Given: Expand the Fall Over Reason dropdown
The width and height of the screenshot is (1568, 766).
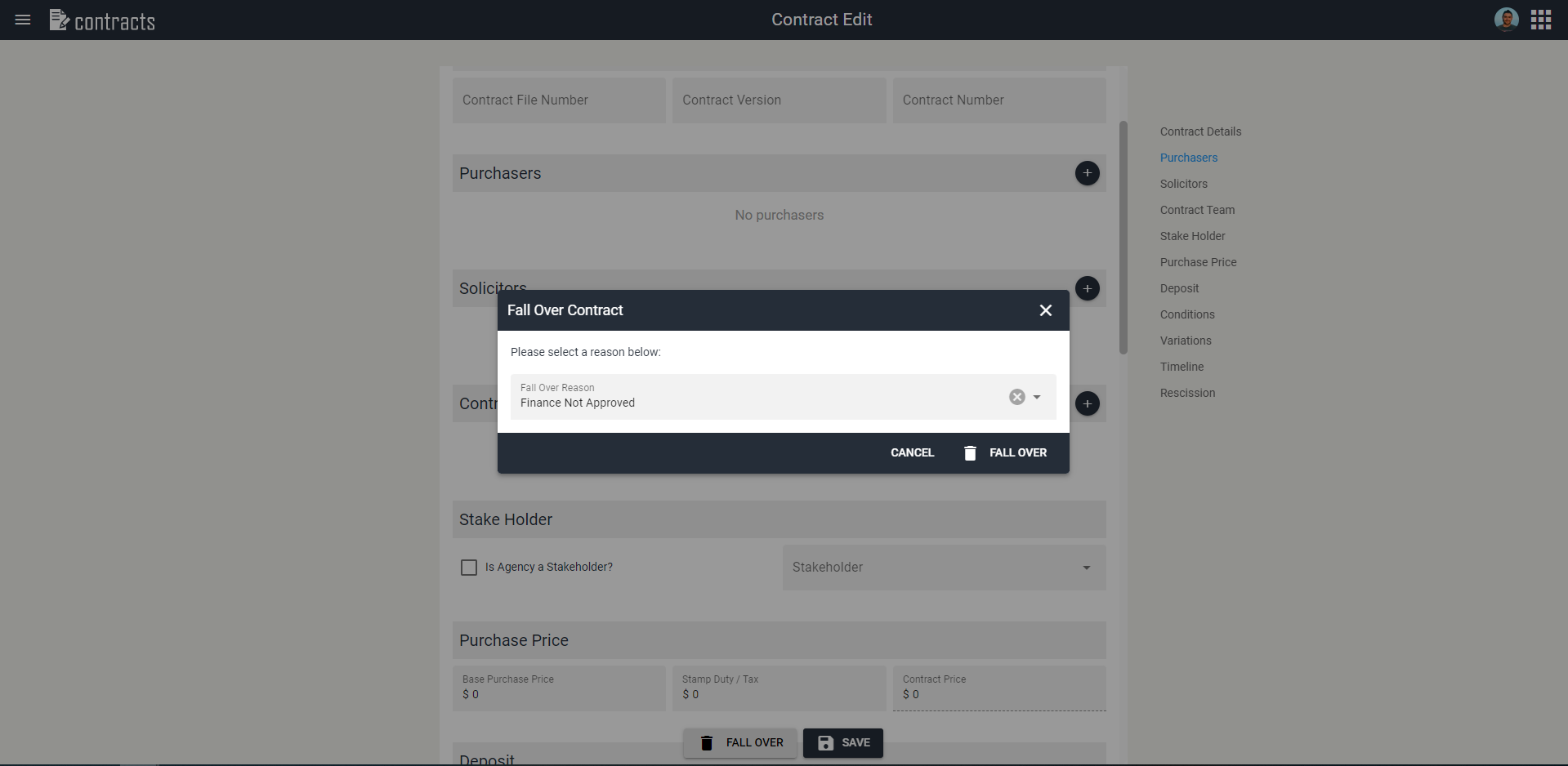Looking at the screenshot, I should tap(1037, 397).
